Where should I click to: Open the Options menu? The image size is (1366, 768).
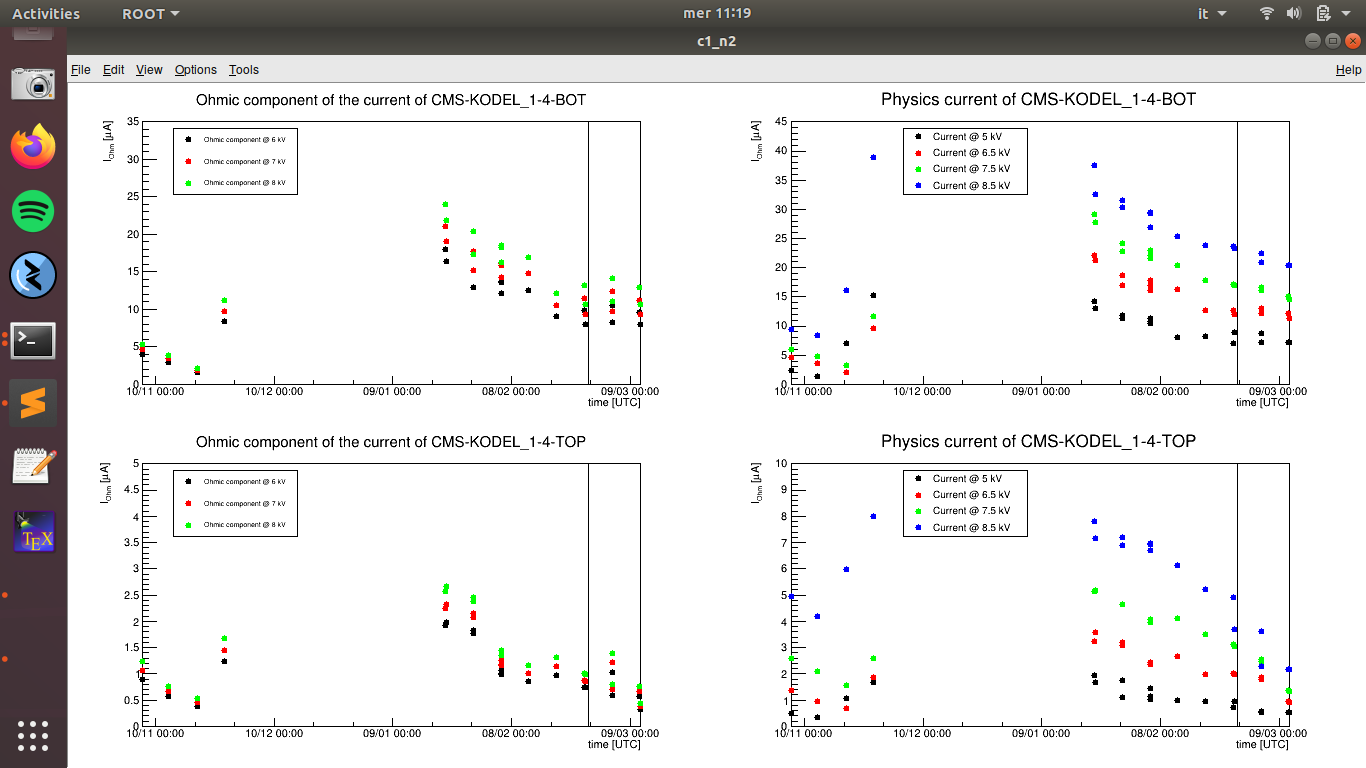[195, 70]
